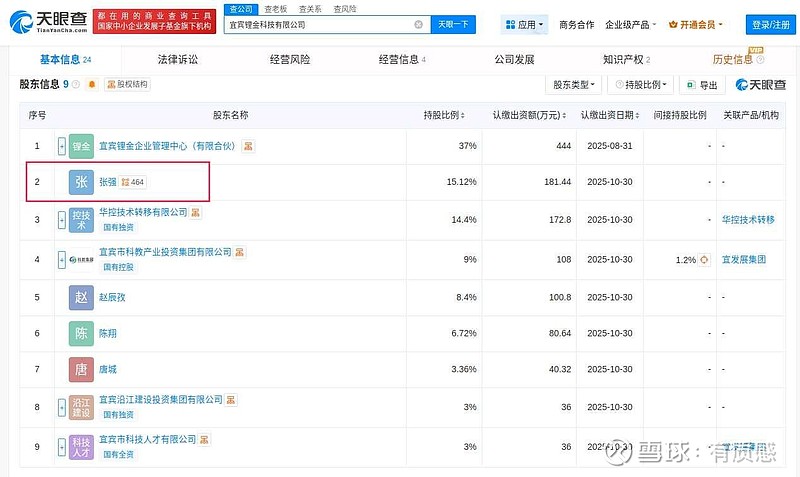
Task: Click indirect holding icon next to 1.2%
Action: pyautogui.click(x=704, y=260)
